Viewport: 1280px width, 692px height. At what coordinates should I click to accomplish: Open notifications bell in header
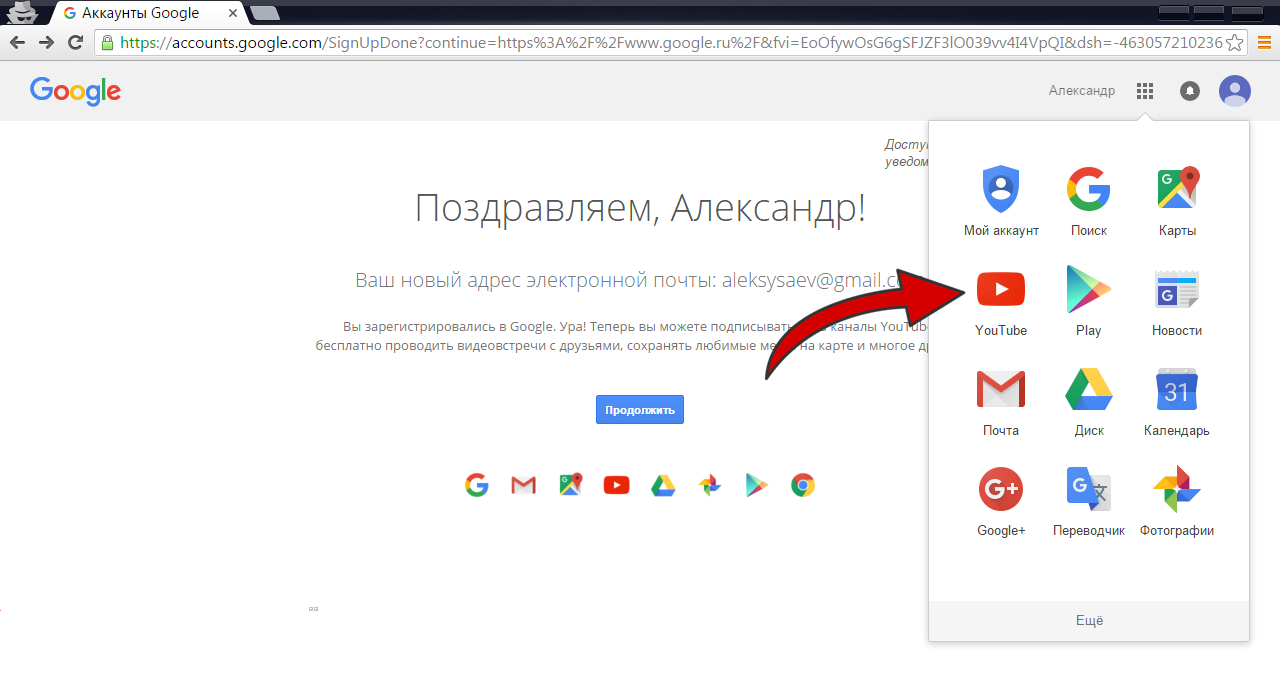click(1190, 91)
